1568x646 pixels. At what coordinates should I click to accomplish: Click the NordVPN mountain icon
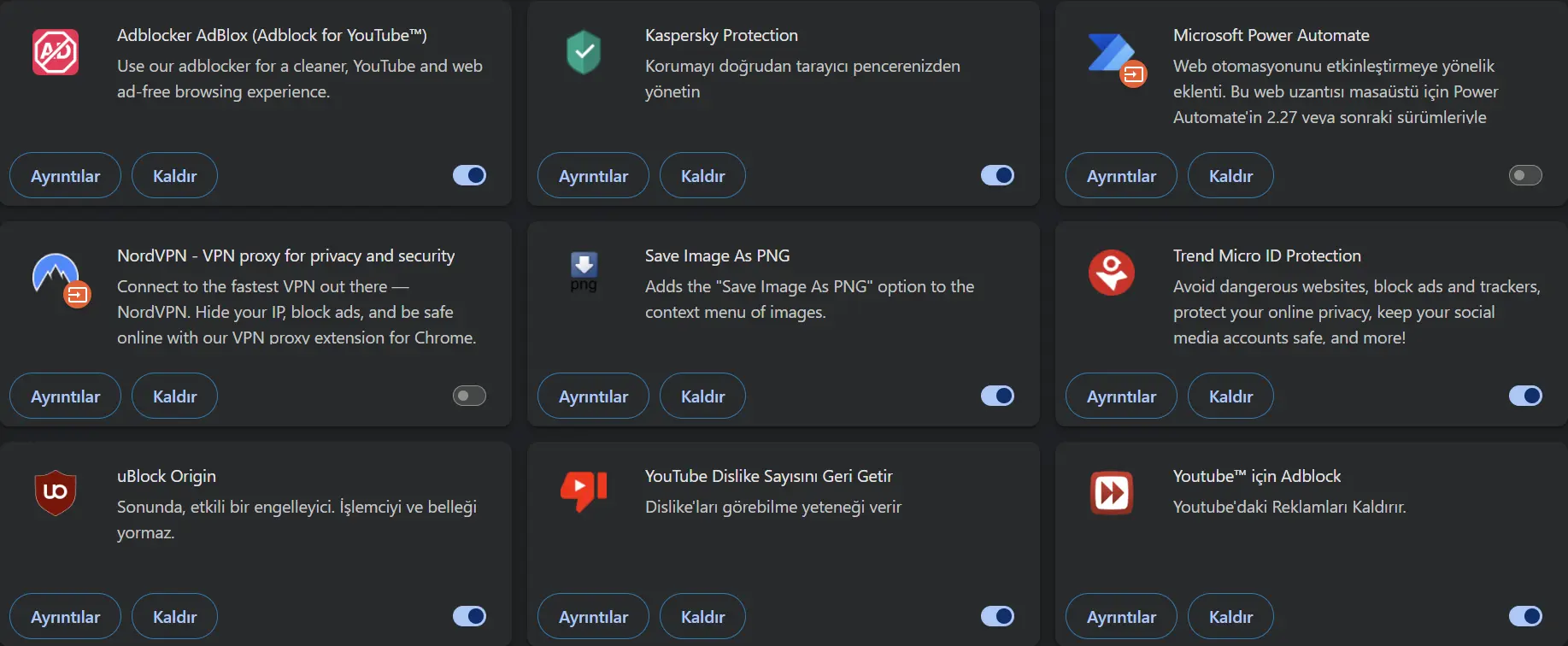click(x=61, y=279)
